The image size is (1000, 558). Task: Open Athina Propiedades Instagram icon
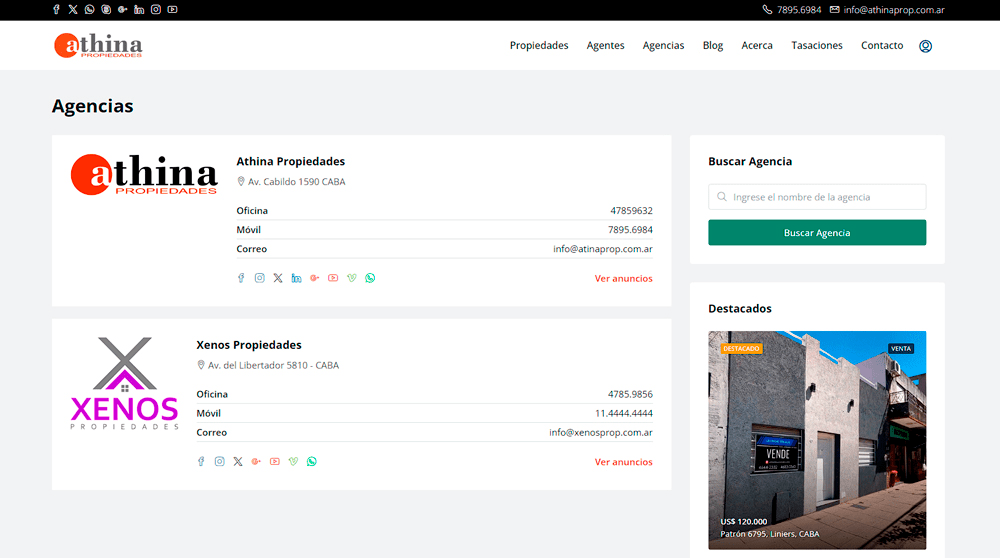click(x=260, y=278)
